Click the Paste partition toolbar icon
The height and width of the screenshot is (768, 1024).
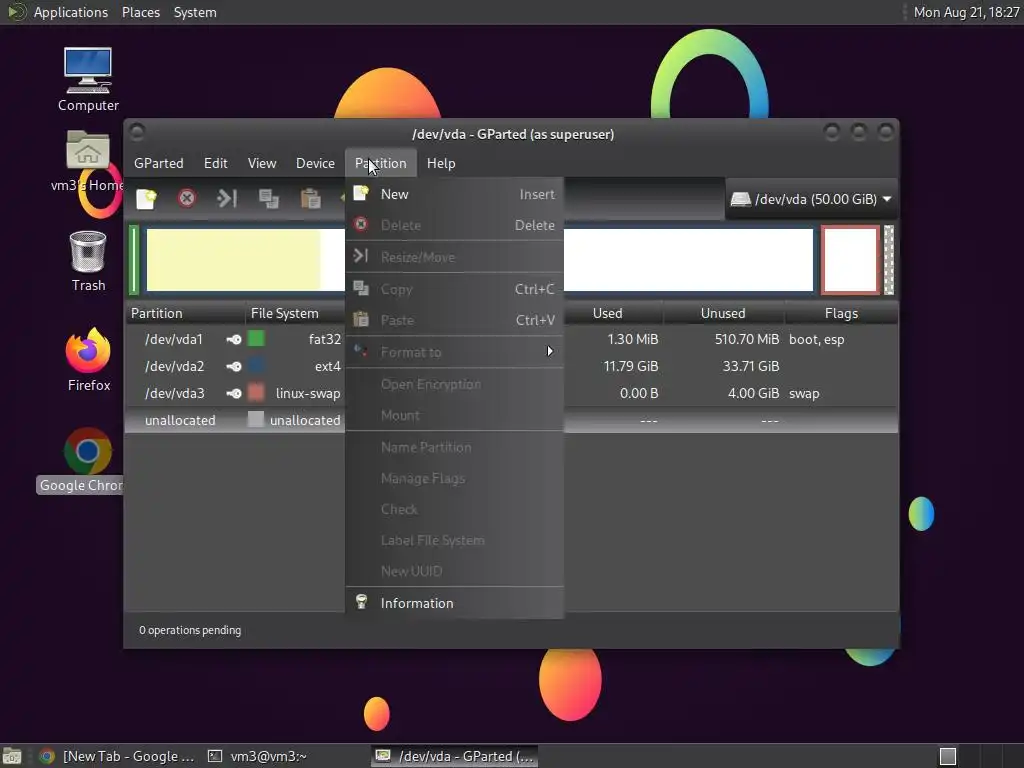pos(310,199)
